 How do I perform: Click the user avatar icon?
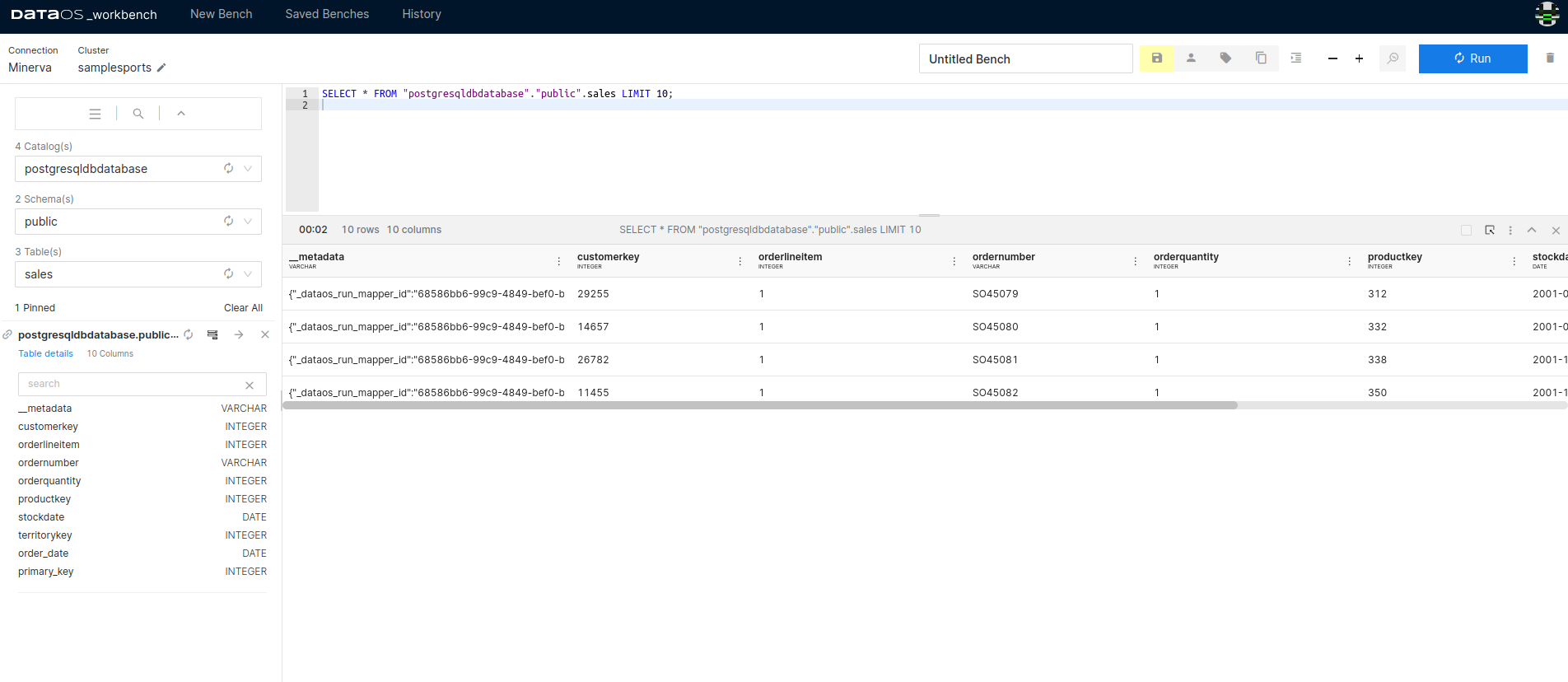click(x=1547, y=15)
